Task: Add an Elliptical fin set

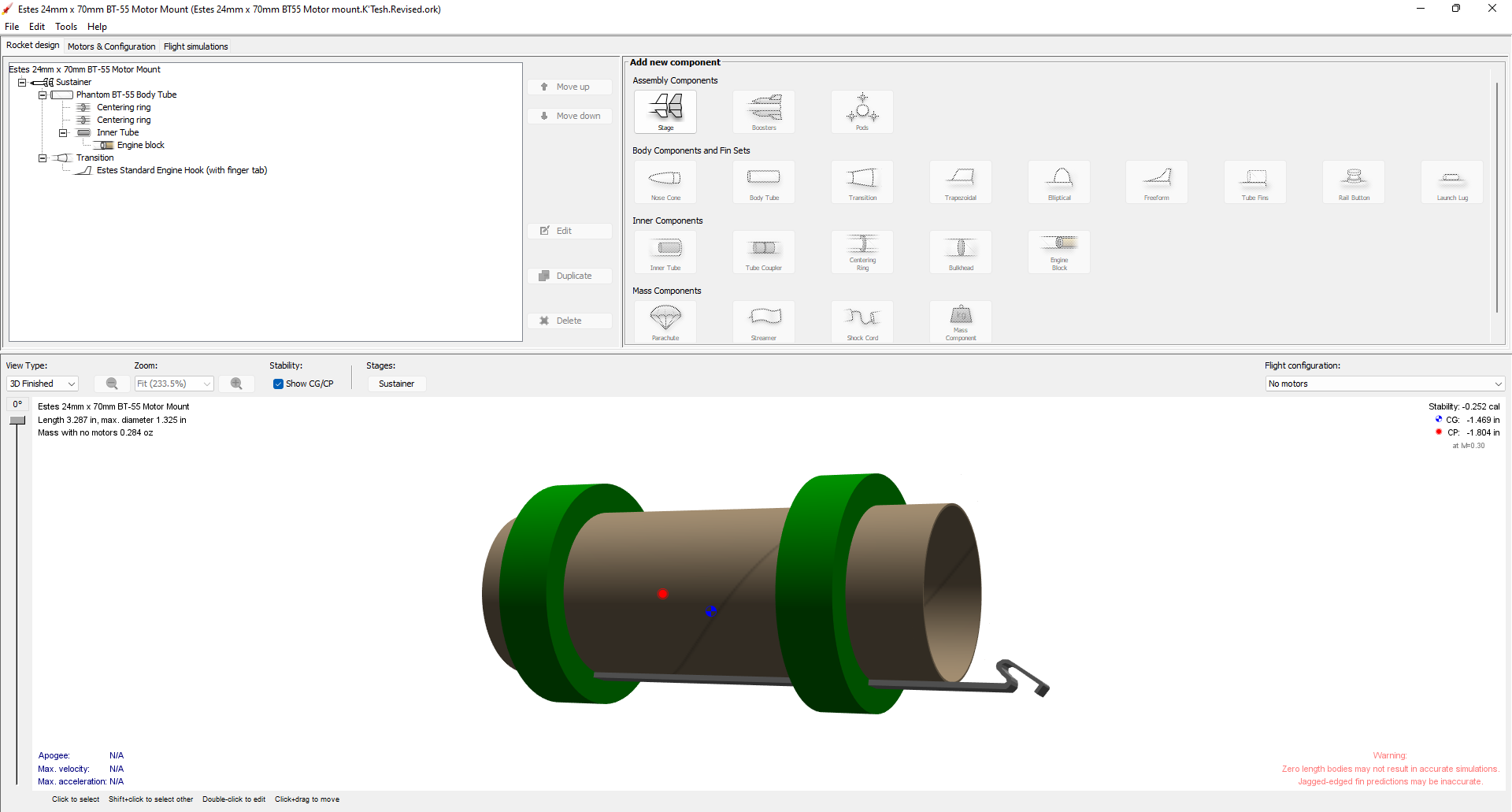Action: pos(1059,182)
